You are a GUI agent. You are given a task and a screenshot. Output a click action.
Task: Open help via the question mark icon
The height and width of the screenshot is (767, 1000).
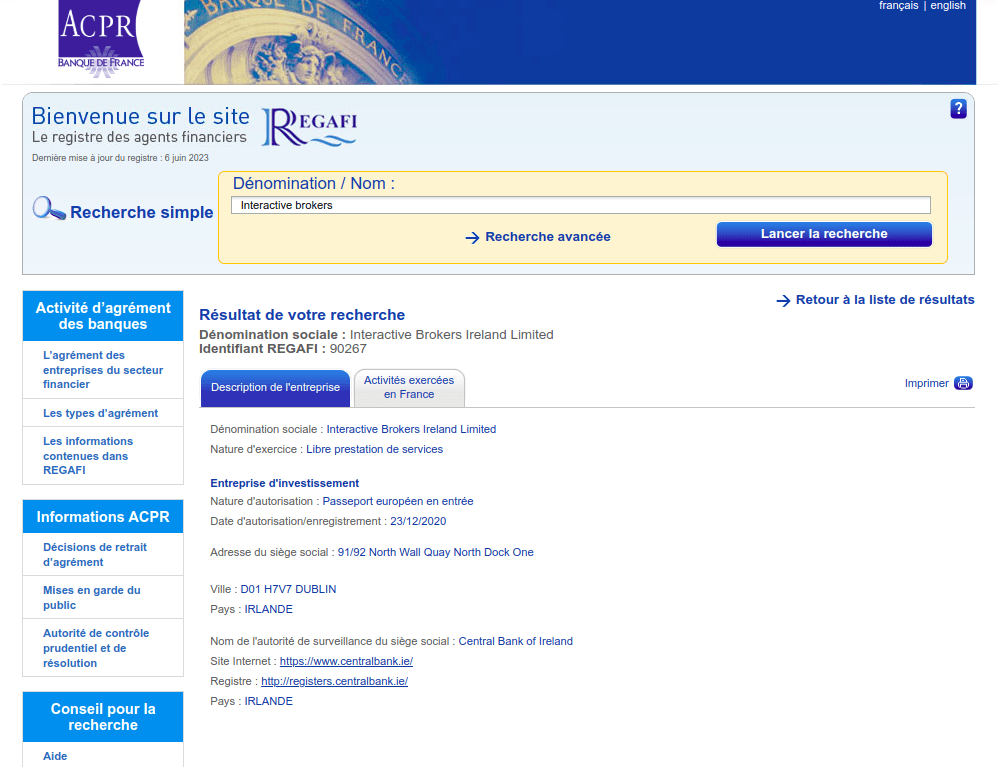coord(958,109)
